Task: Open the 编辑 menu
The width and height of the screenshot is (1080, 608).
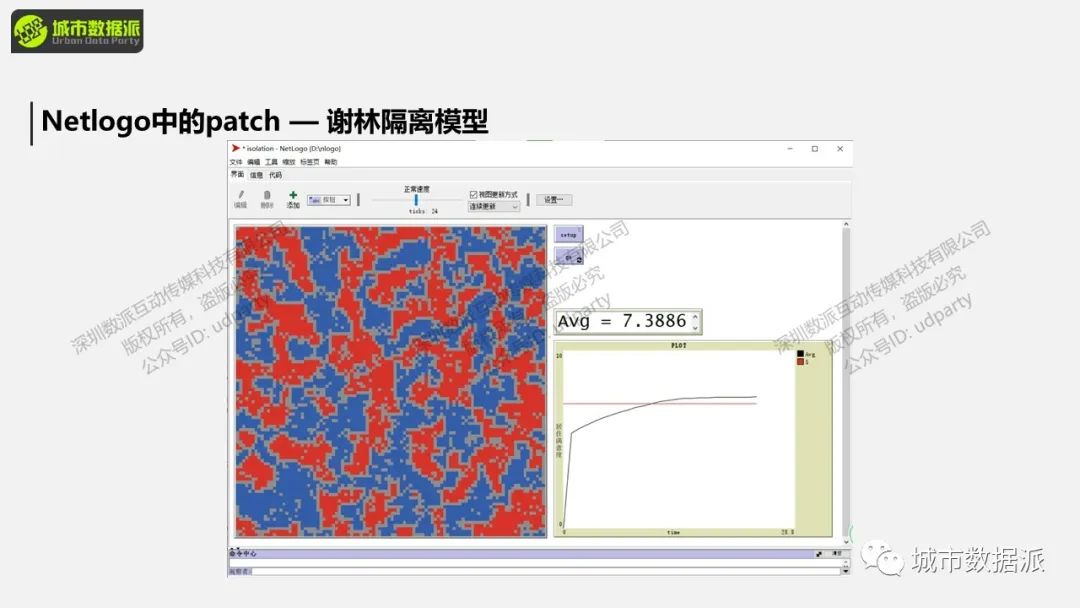Action: point(254,162)
